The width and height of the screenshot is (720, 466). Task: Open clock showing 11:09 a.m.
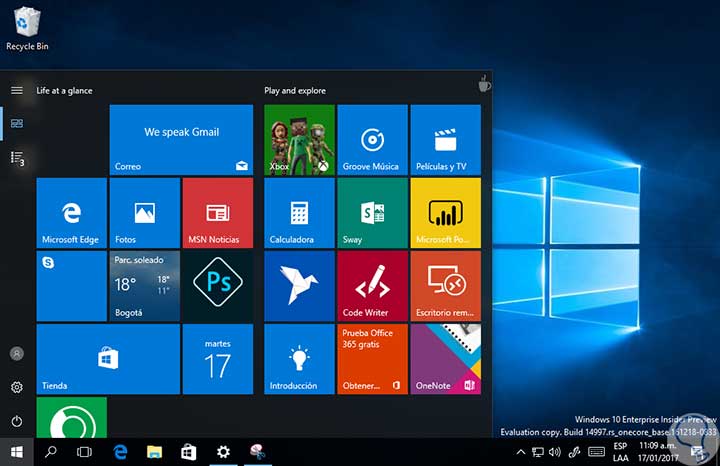(658, 452)
